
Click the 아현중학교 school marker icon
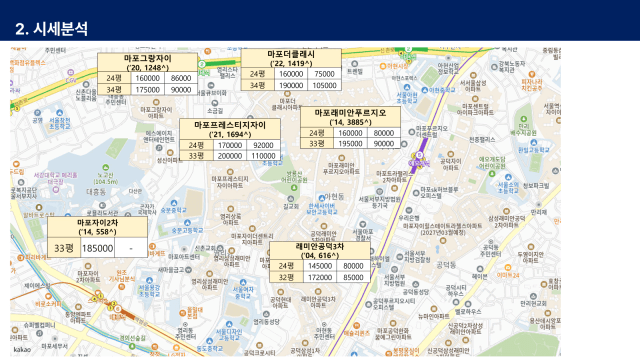click(x=425, y=90)
